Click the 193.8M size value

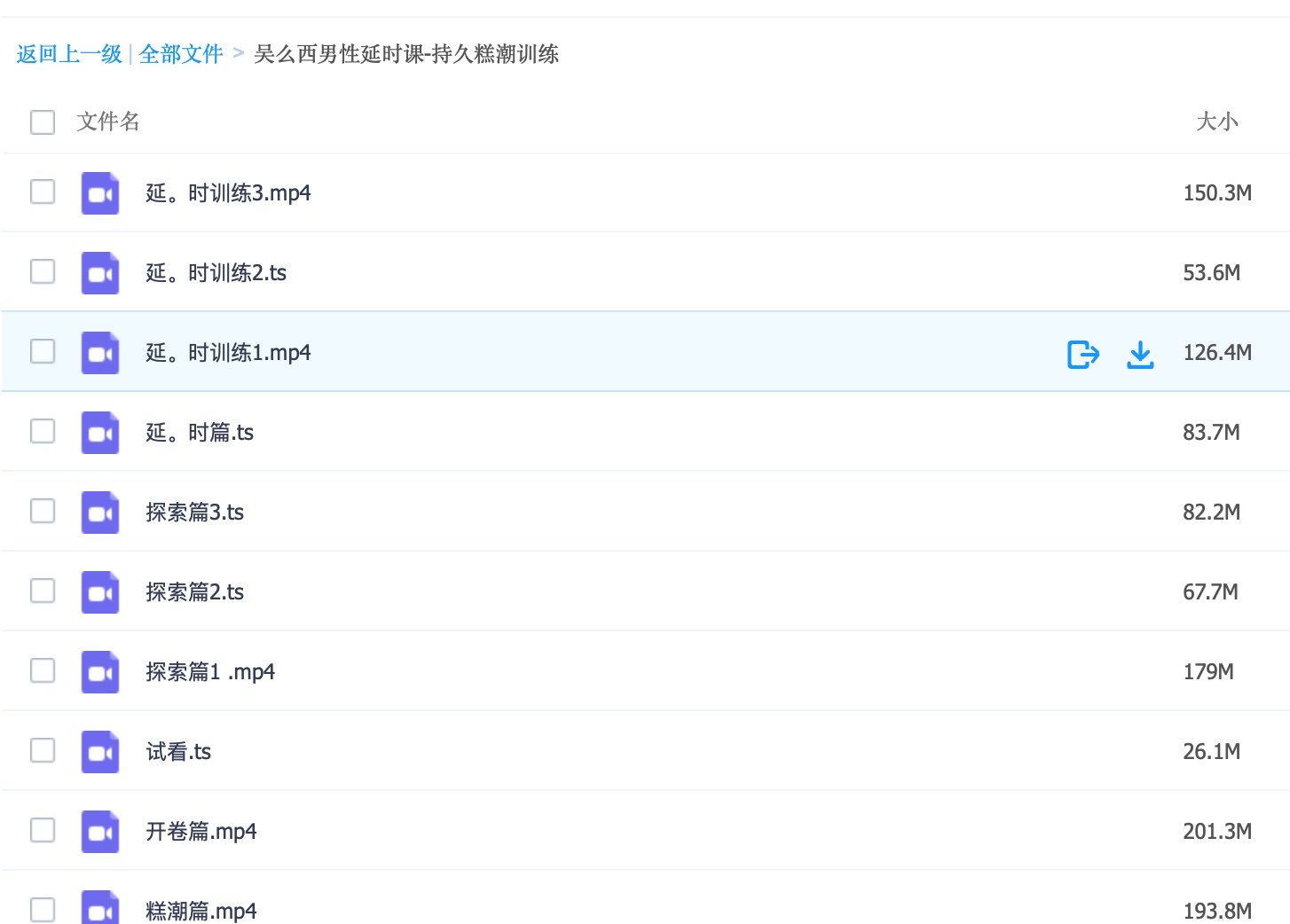coord(1217,912)
